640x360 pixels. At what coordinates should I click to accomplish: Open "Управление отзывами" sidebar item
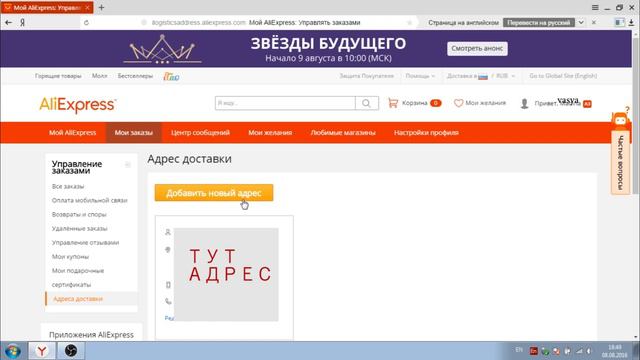[85, 242]
